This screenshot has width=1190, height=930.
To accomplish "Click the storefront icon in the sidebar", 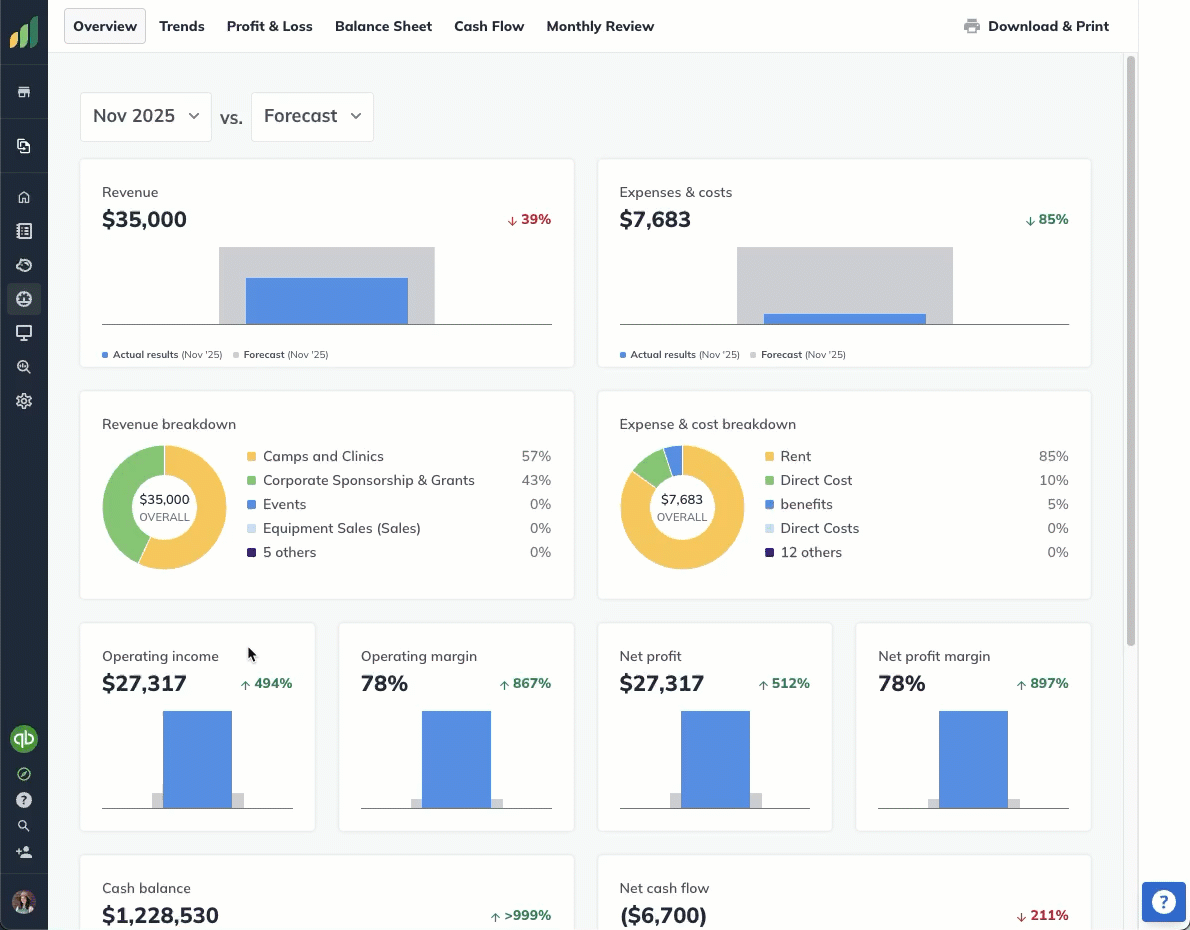I will (24, 92).
